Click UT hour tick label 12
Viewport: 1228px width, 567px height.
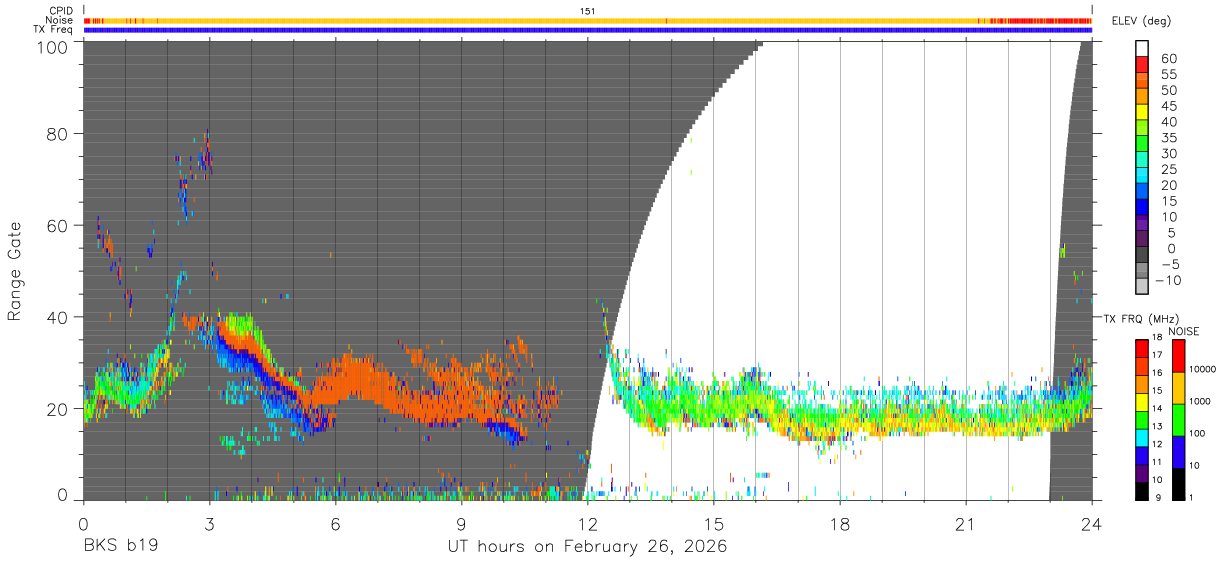click(588, 524)
